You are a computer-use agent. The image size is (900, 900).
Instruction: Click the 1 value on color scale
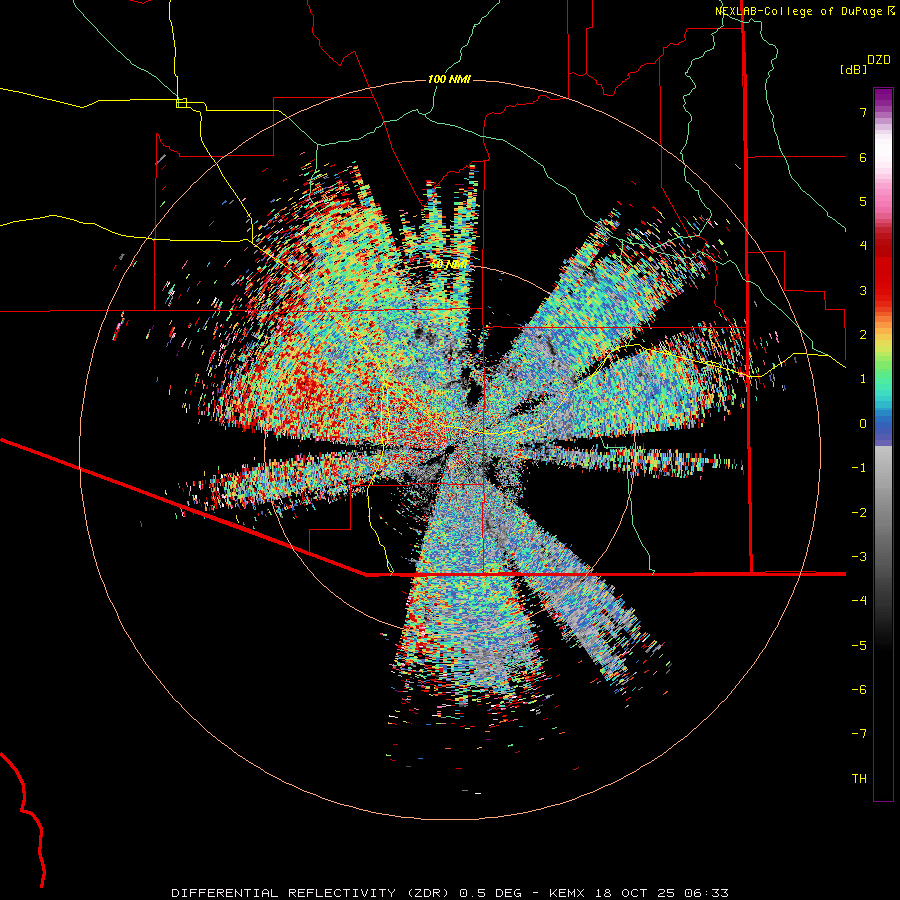863,379
